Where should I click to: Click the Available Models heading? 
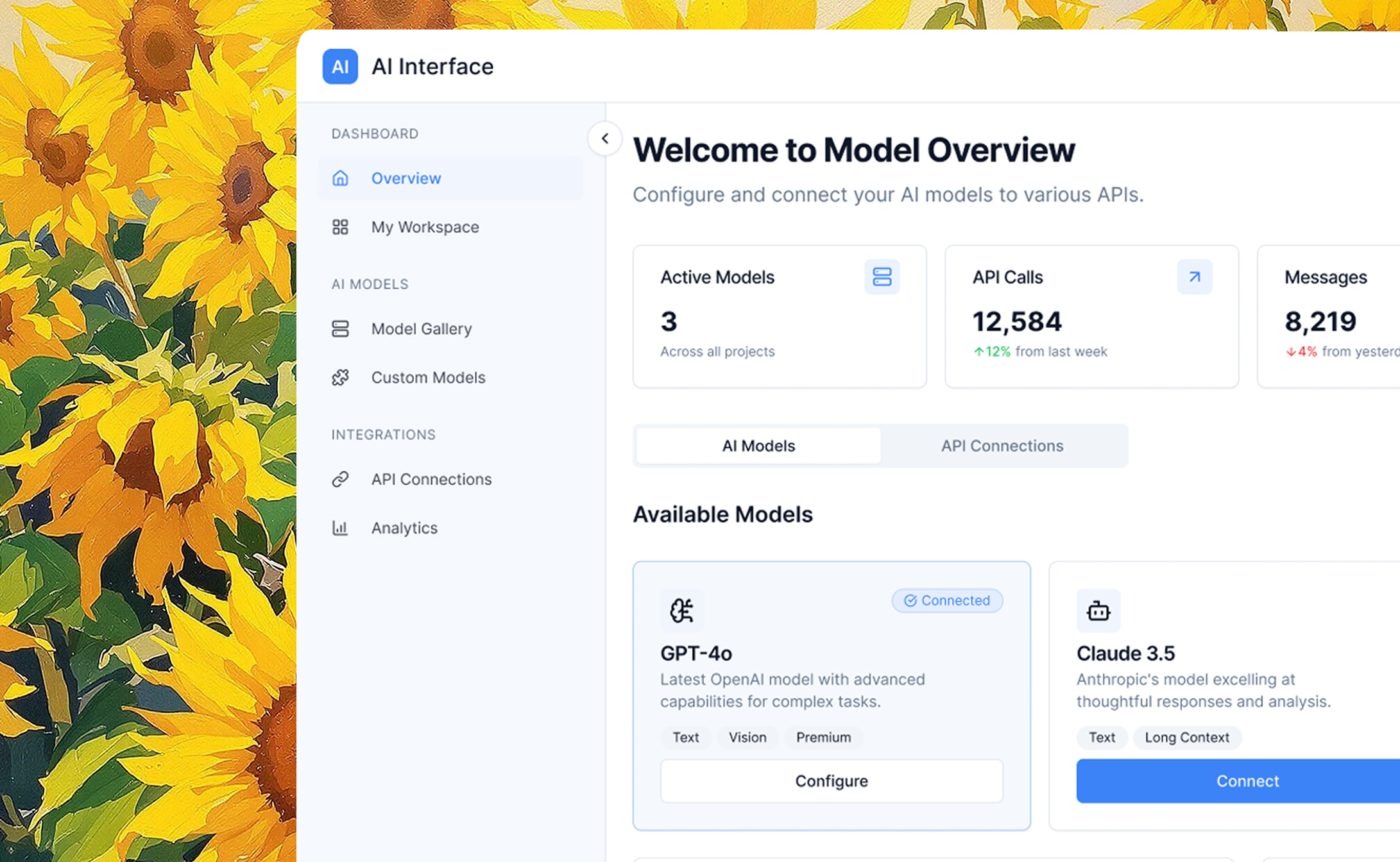722,514
